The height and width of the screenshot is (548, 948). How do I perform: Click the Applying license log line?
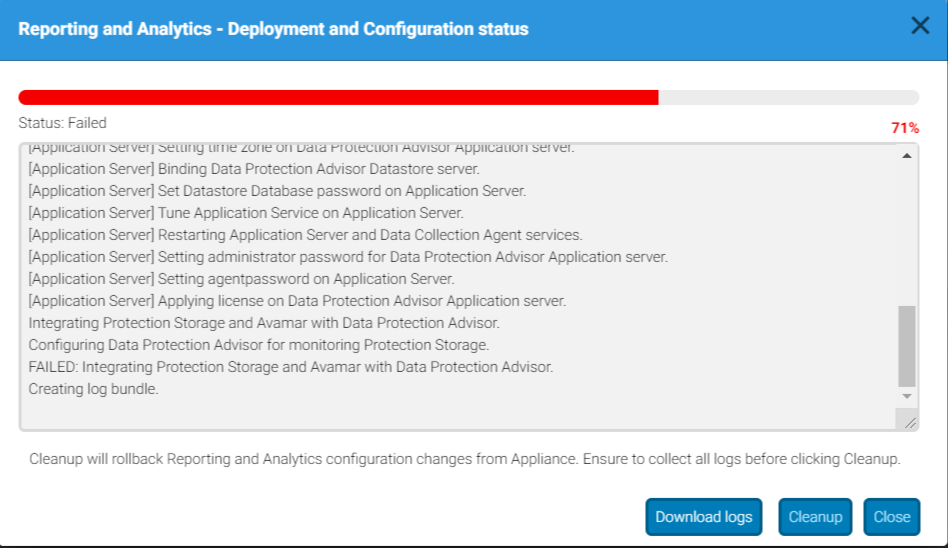297,301
